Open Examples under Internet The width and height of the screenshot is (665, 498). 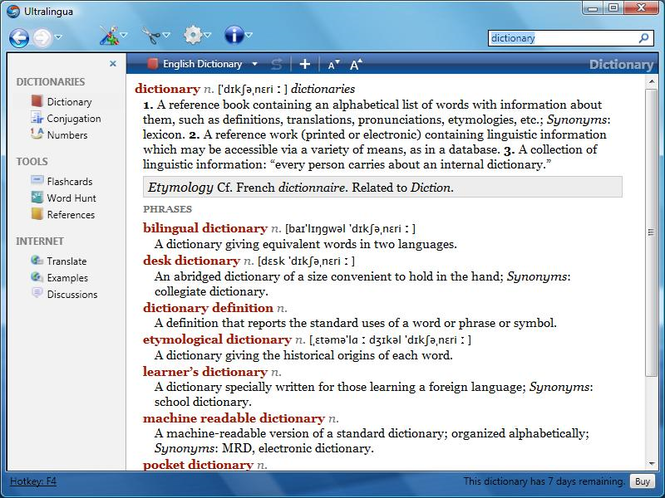click(59, 277)
